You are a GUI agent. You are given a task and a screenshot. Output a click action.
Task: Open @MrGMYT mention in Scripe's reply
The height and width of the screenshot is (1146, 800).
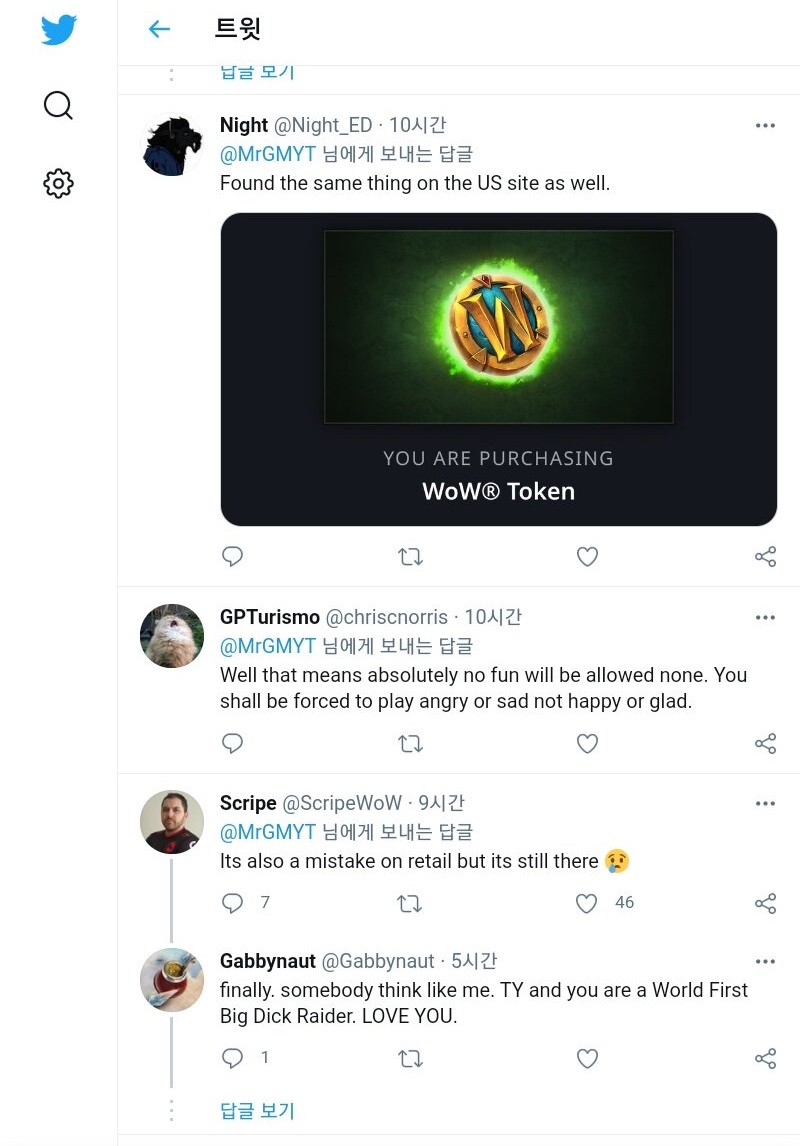coord(267,832)
